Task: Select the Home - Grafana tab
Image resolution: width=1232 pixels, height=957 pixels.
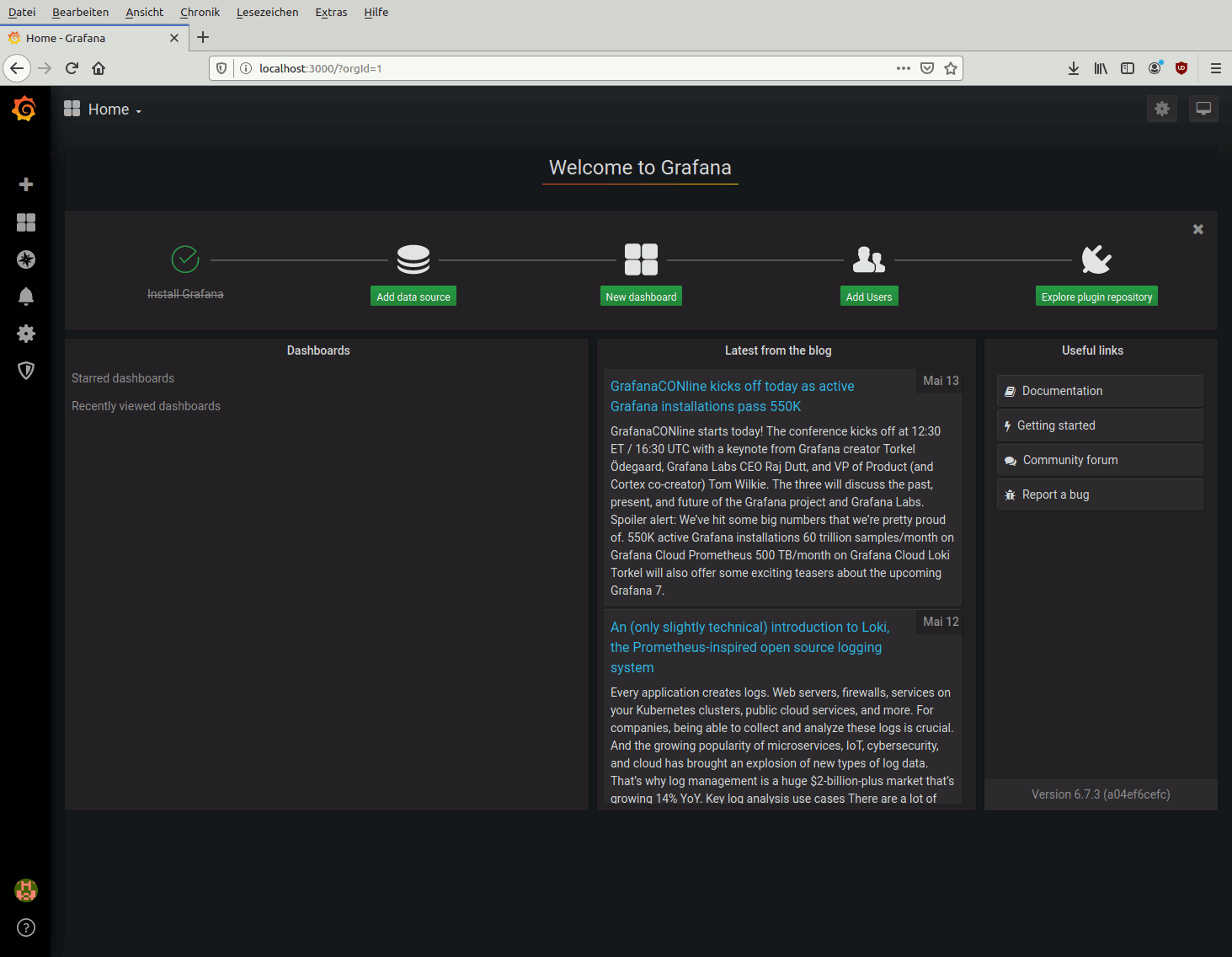Action: 93,38
